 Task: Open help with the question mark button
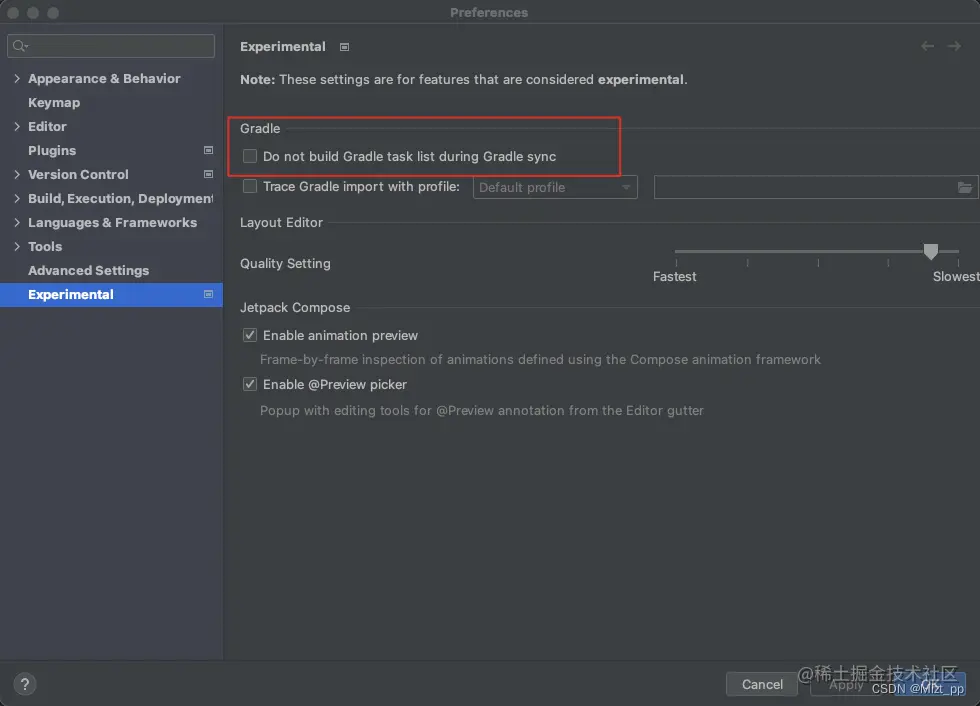pos(25,684)
